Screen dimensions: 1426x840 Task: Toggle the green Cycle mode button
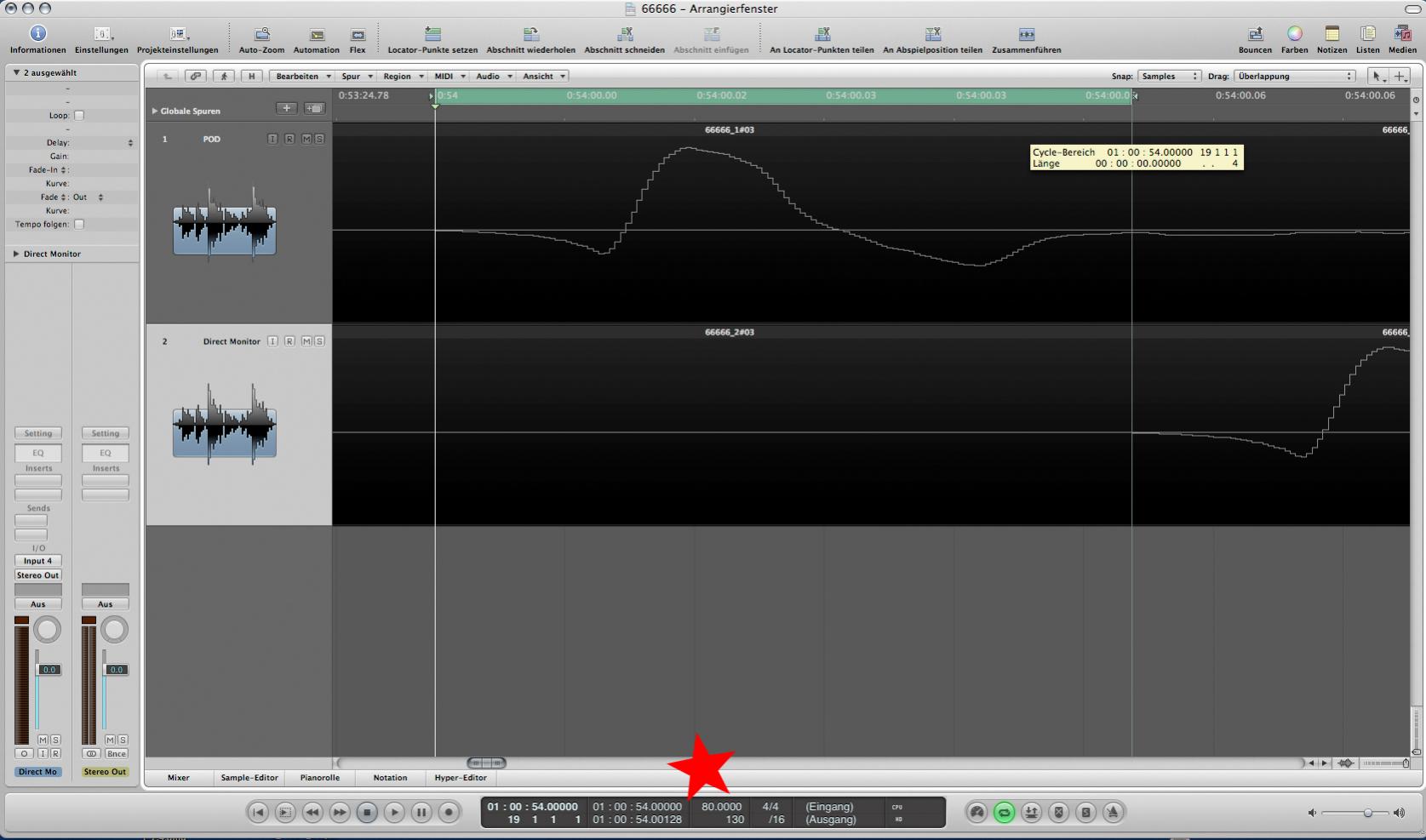point(1004,812)
